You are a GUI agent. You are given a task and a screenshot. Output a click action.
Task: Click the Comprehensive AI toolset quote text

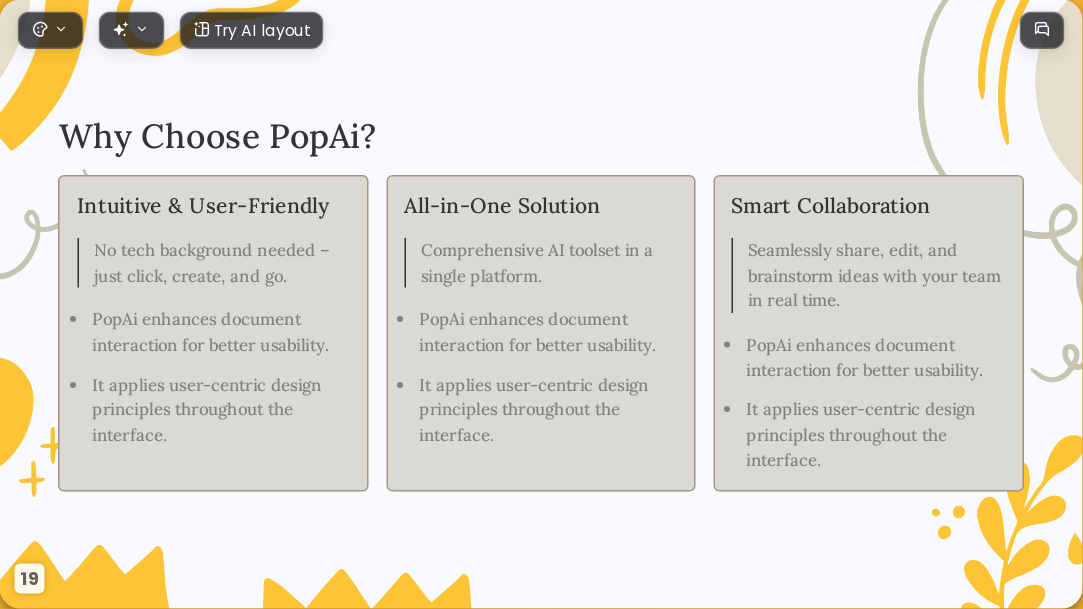coord(537,263)
